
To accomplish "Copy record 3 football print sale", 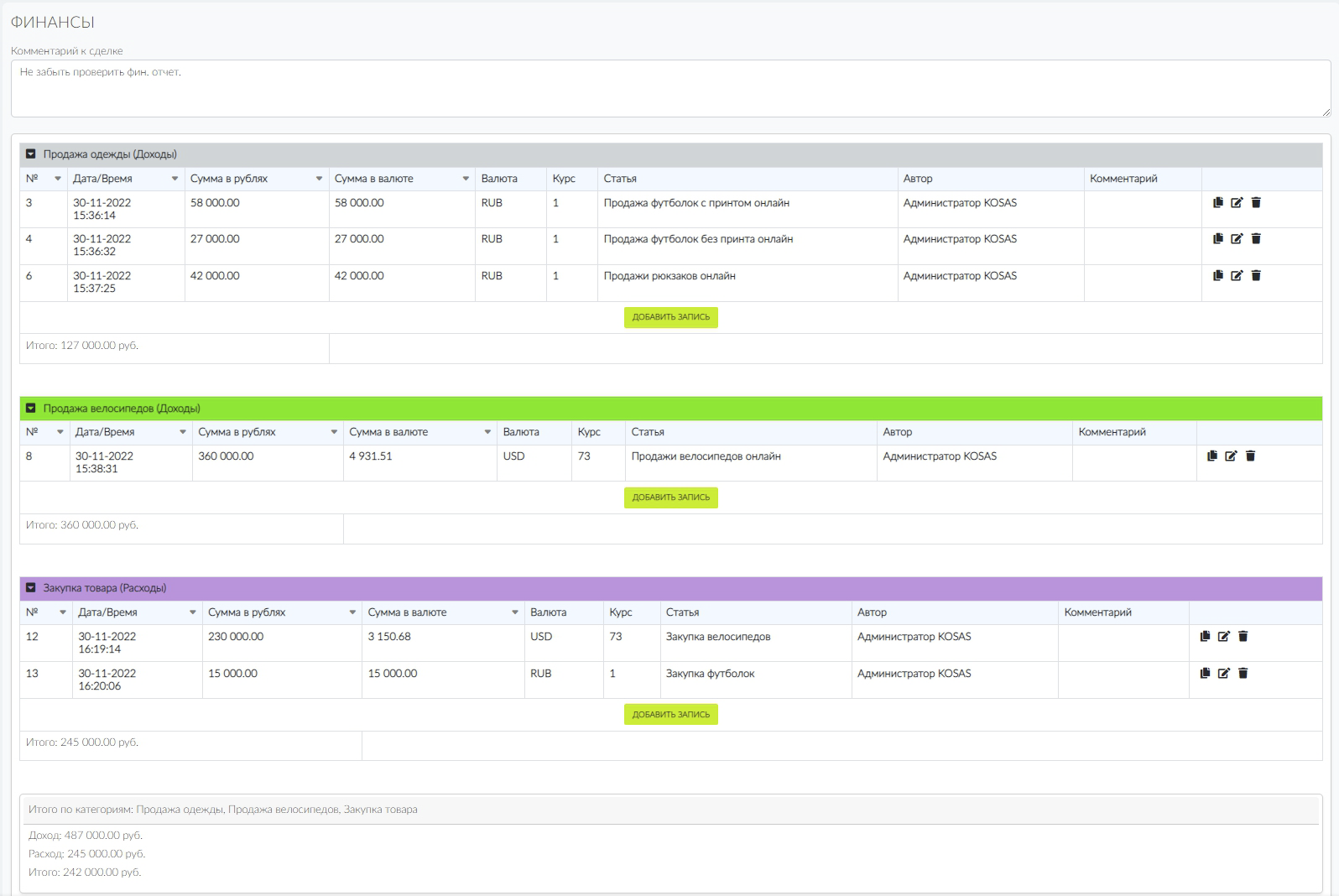I will click(x=1218, y=202).
